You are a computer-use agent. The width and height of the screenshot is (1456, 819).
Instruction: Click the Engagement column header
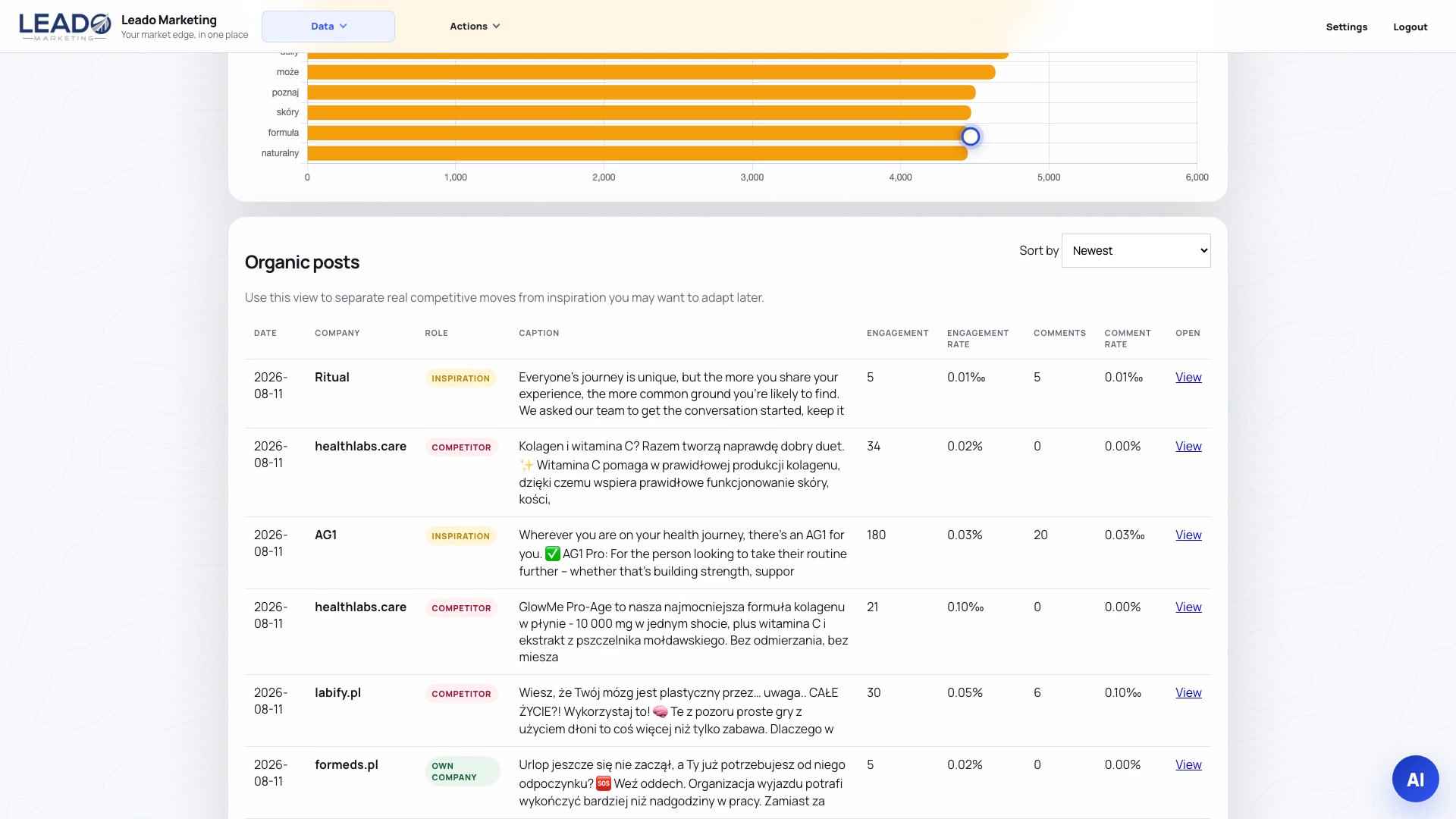[898, 334]
